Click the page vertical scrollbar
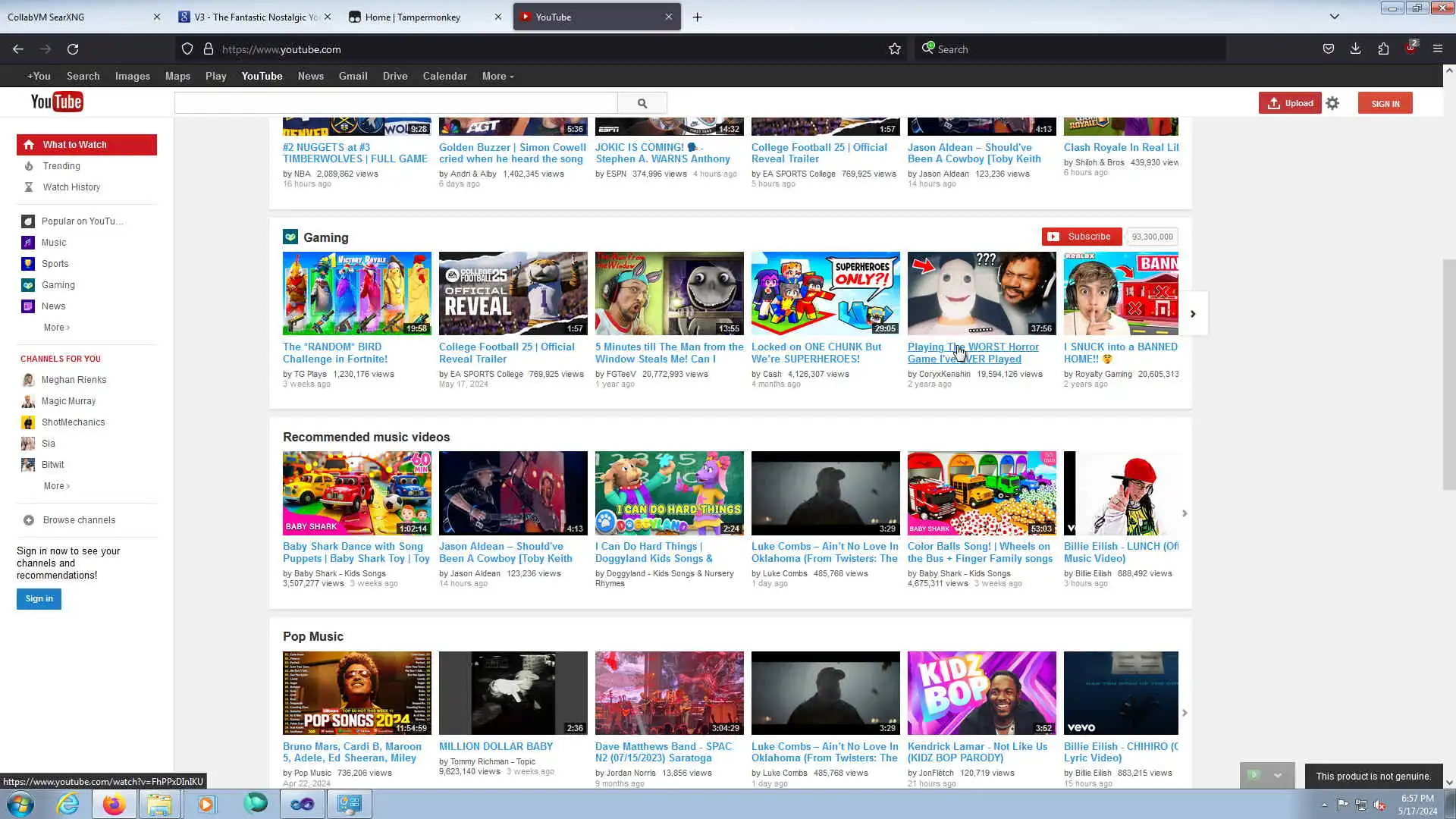This screenshot has width=1456, height=819. click(1448, 375)
